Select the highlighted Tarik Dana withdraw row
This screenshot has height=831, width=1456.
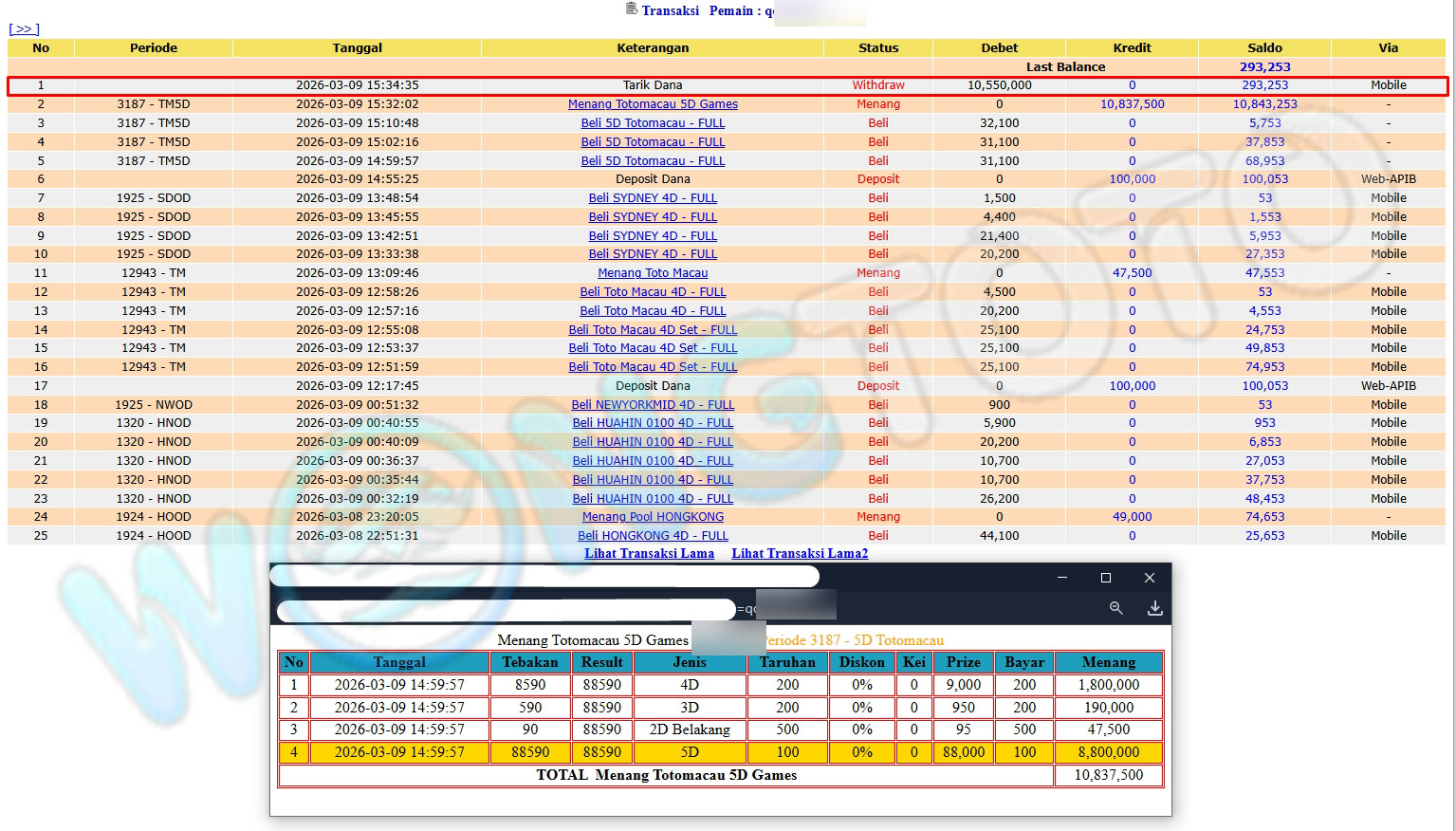pos(653,85)
